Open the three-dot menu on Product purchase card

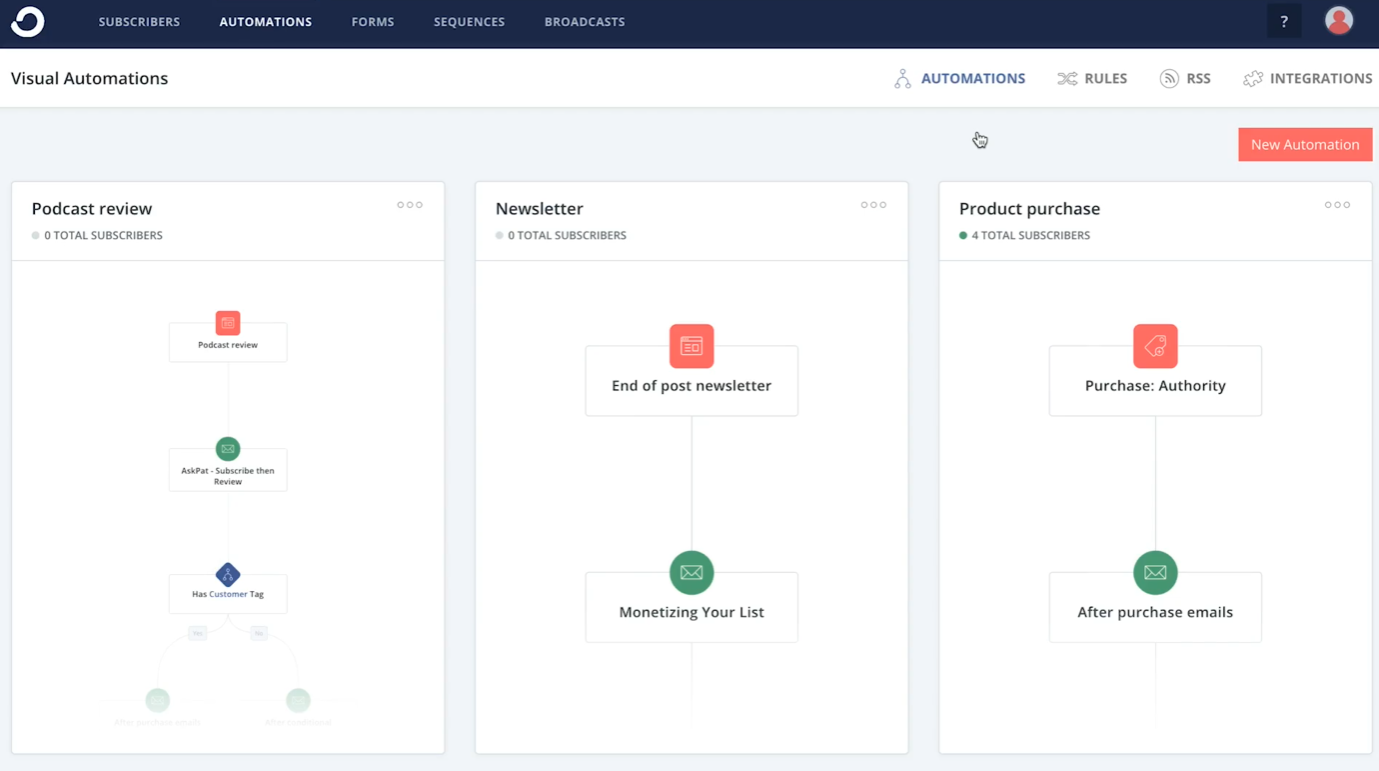tap(1338, 205)
